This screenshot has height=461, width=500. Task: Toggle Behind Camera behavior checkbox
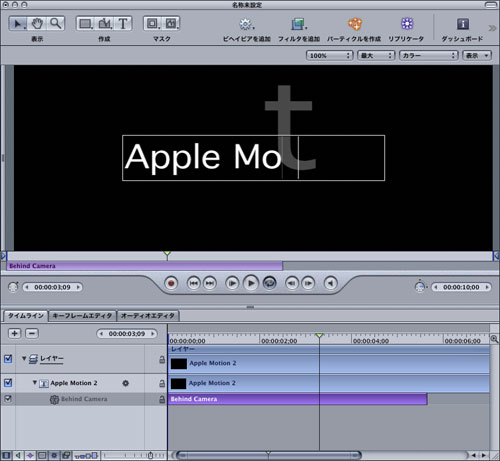(8, 399)
